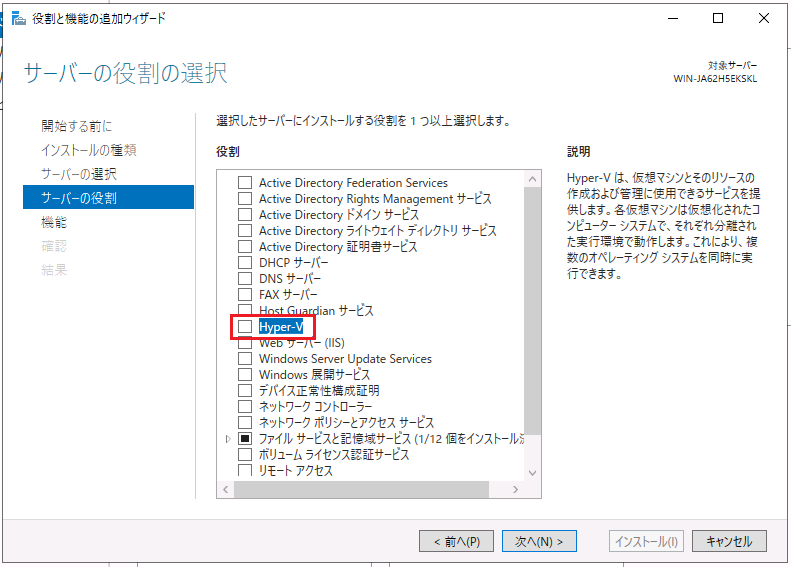Click horizontal scroll right arrow
Screen dimensions: 791x567
coord(515,489)
